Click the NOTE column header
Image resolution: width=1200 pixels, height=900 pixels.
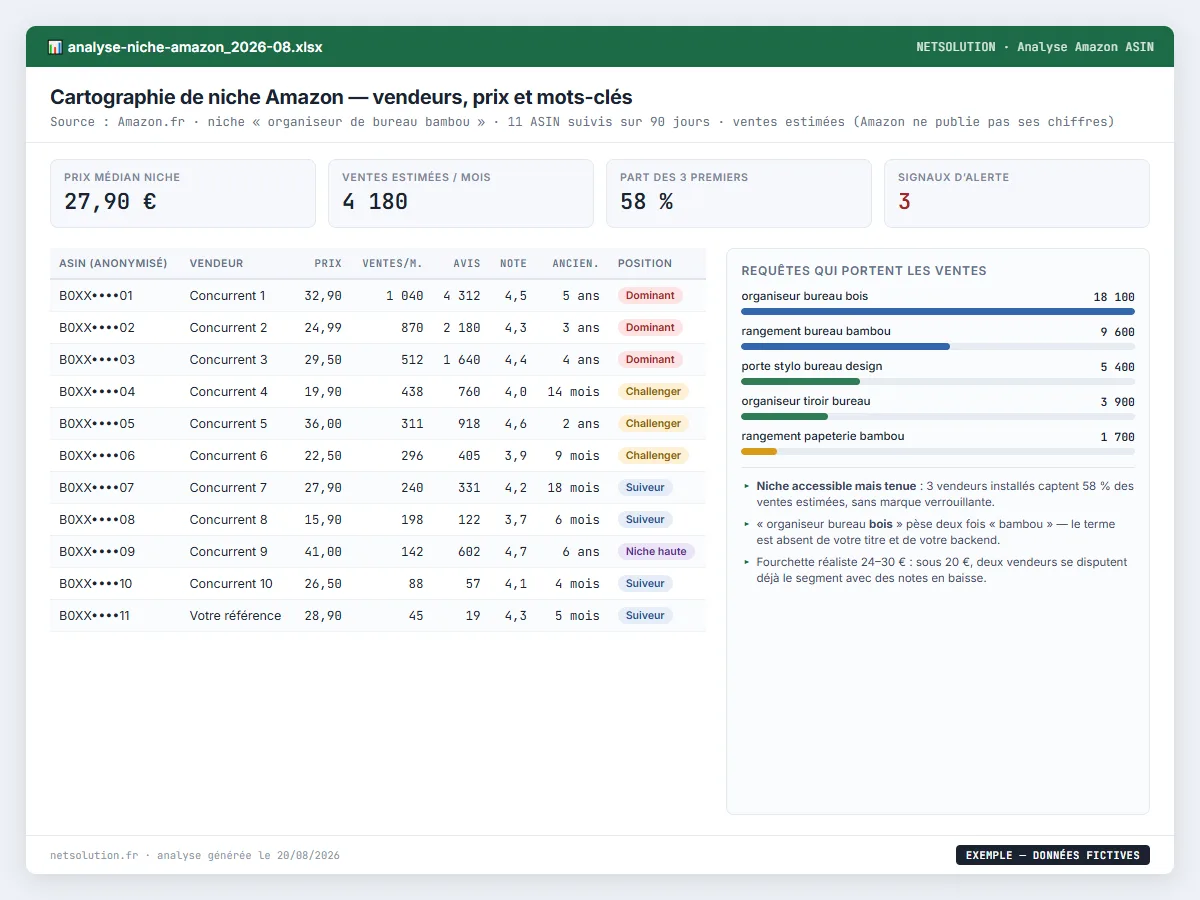513,264
